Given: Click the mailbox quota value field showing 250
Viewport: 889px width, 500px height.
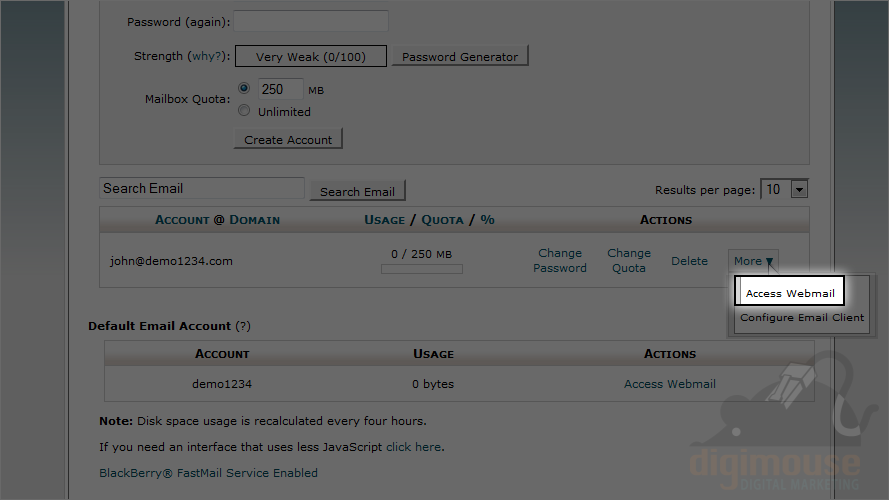Looking at the screenshot, I should [x=281, y=89].
